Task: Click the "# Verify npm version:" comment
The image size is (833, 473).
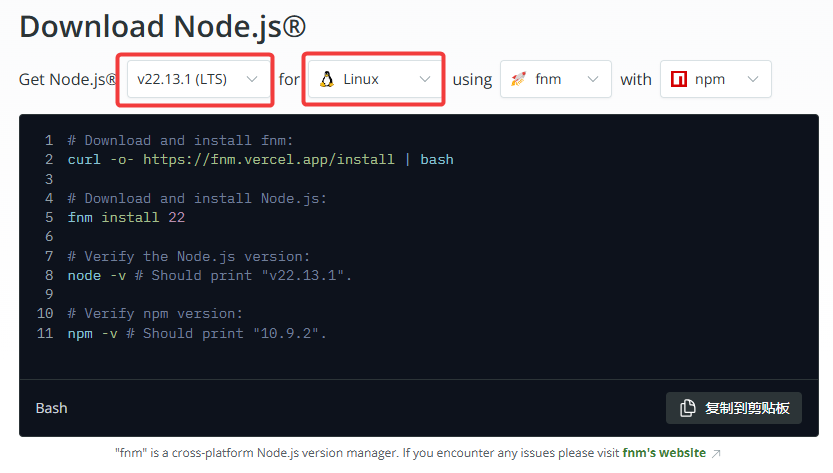Action: tap(155, 313)
